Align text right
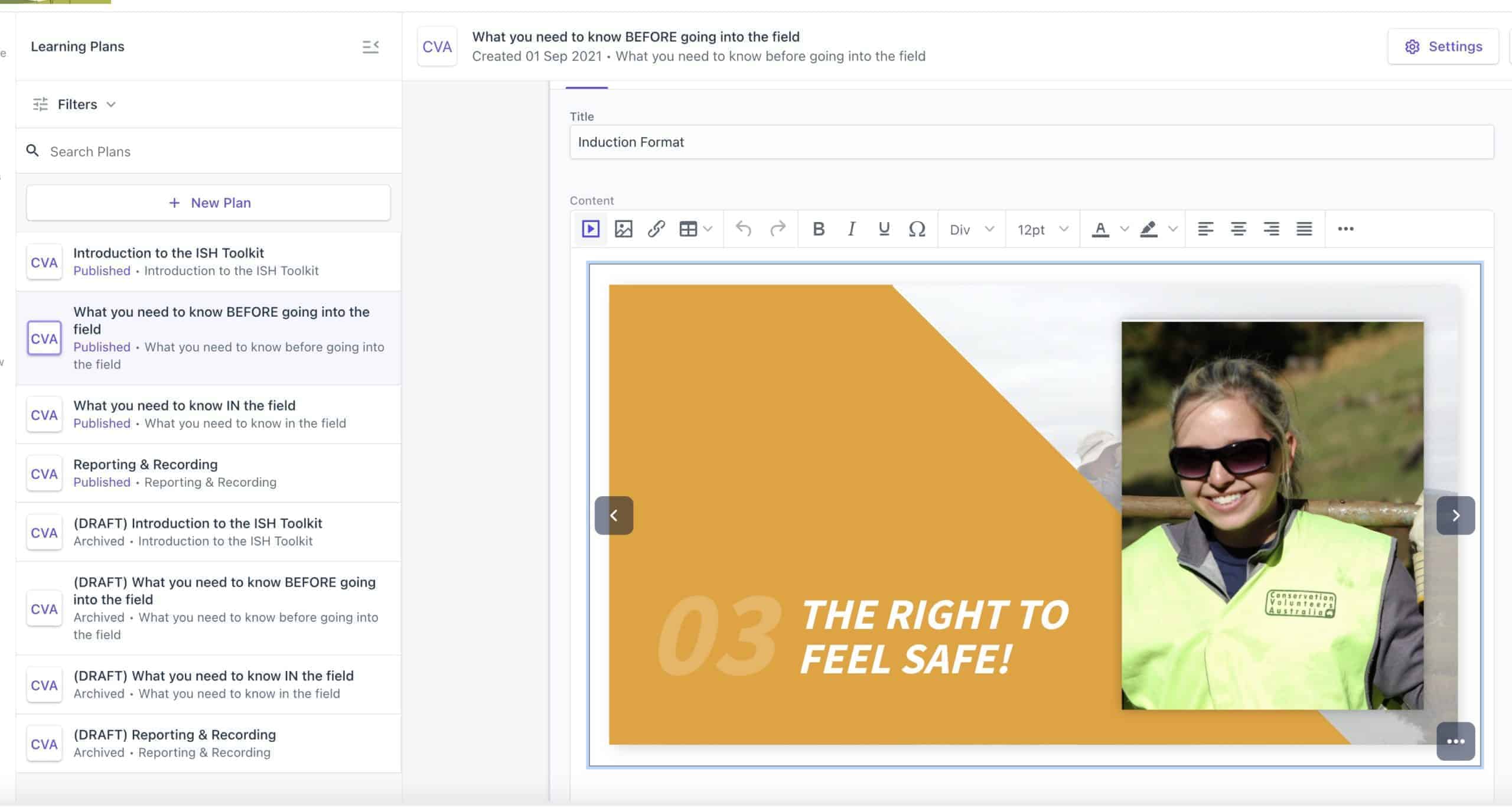The width and height of the screenshot is (1512, 808). point(1271,229)
